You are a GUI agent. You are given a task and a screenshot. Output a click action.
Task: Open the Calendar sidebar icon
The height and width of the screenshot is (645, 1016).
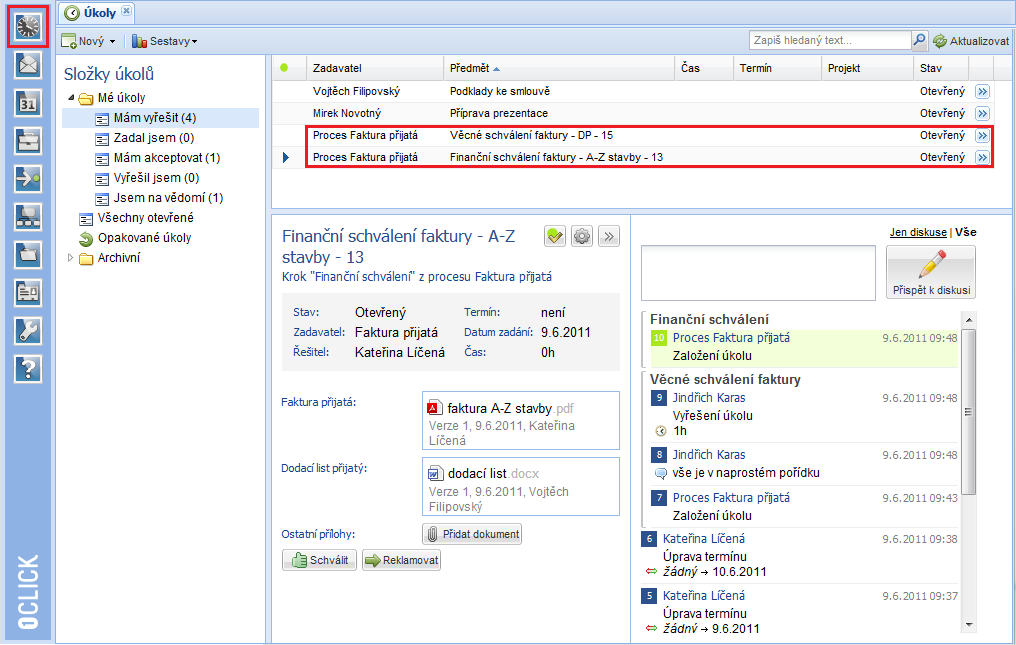[28, 103]
